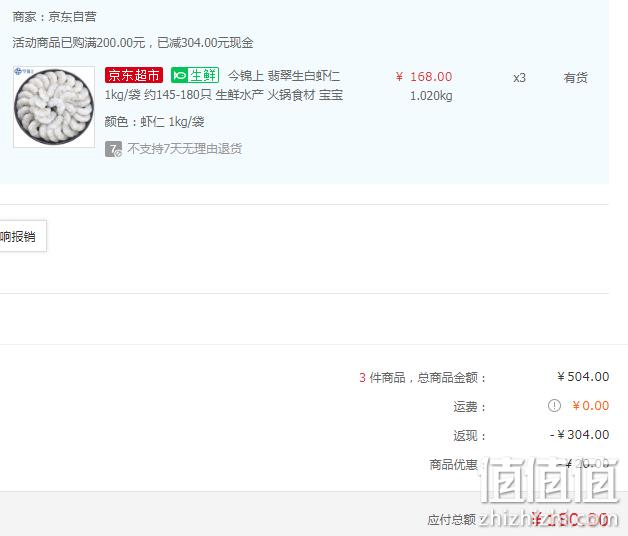Click the freight info circle icon next to 运费
The width and height of the screenshot is (628, 536).
[x=554, y=406]
